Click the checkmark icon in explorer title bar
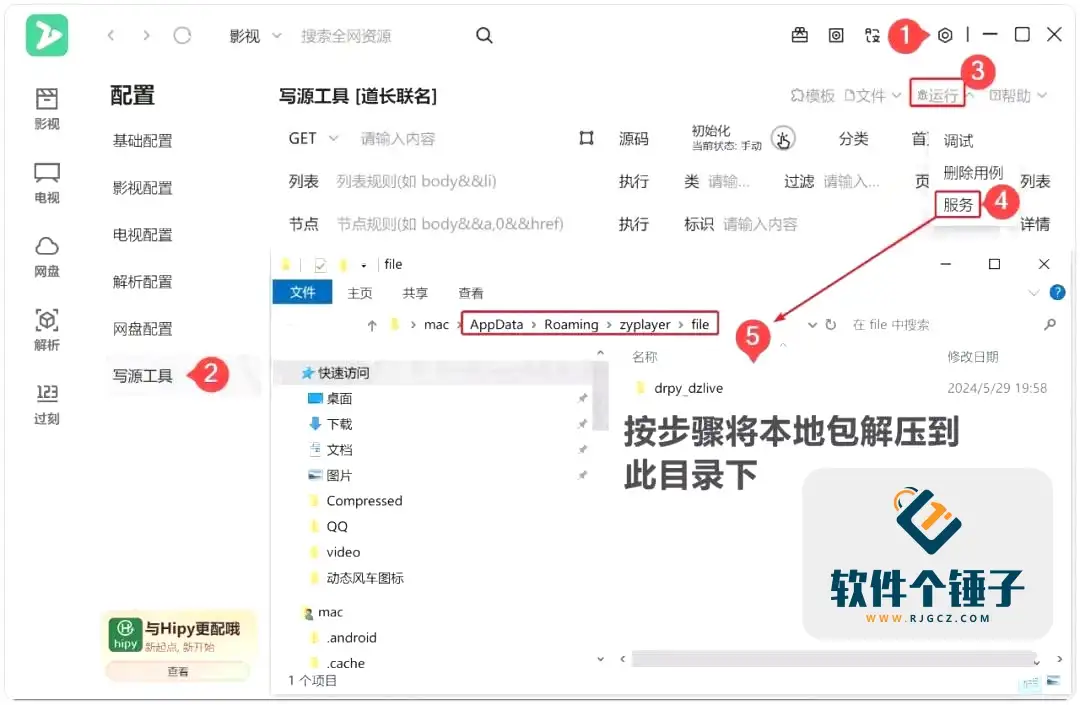The width and height of the screenshot is (1080, 705). click(320, 265)
